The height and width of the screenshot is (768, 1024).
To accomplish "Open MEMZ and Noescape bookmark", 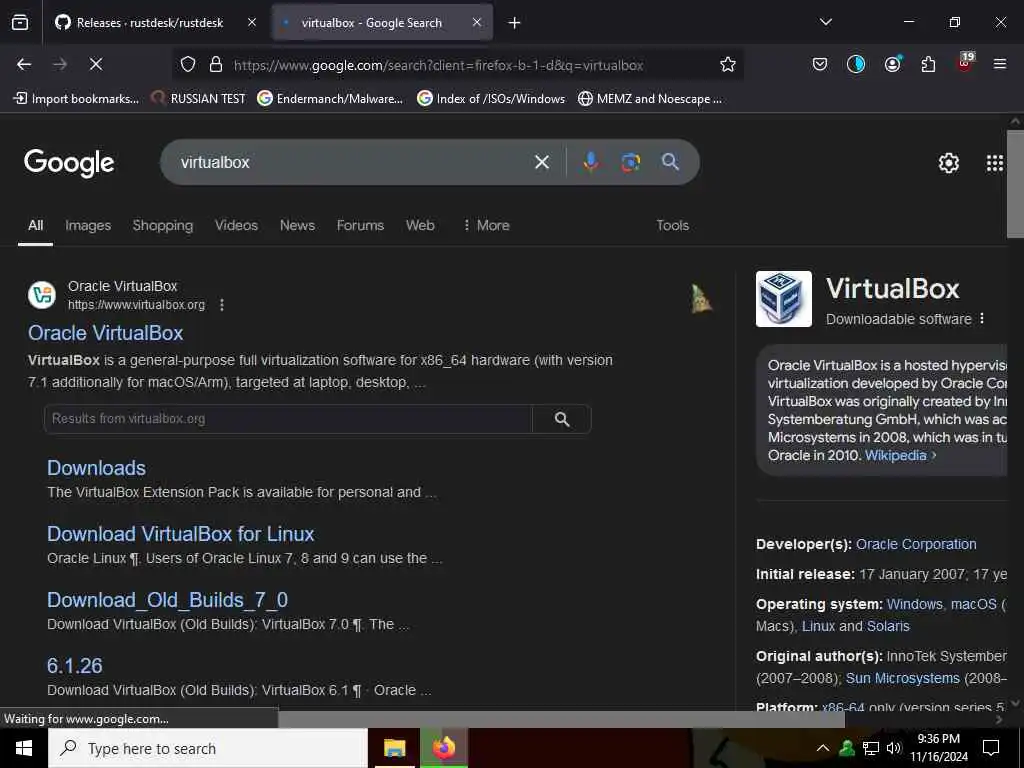I will (650, 99).
